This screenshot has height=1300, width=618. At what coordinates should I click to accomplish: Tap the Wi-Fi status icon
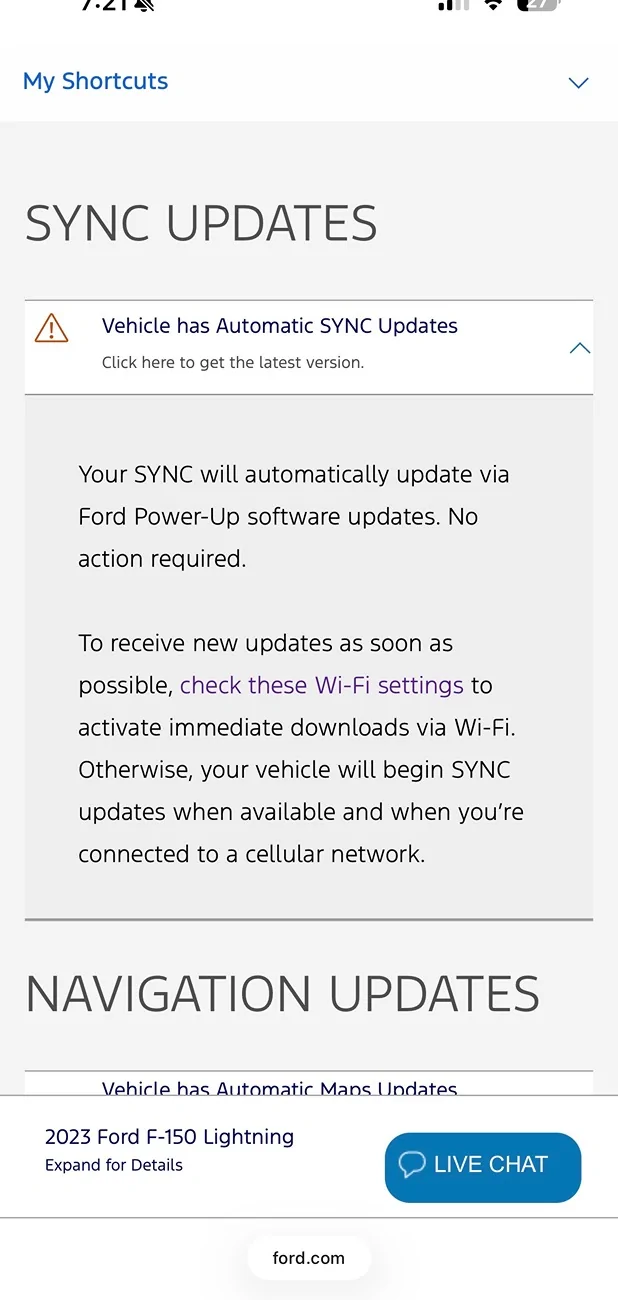(x=492, y=5)
